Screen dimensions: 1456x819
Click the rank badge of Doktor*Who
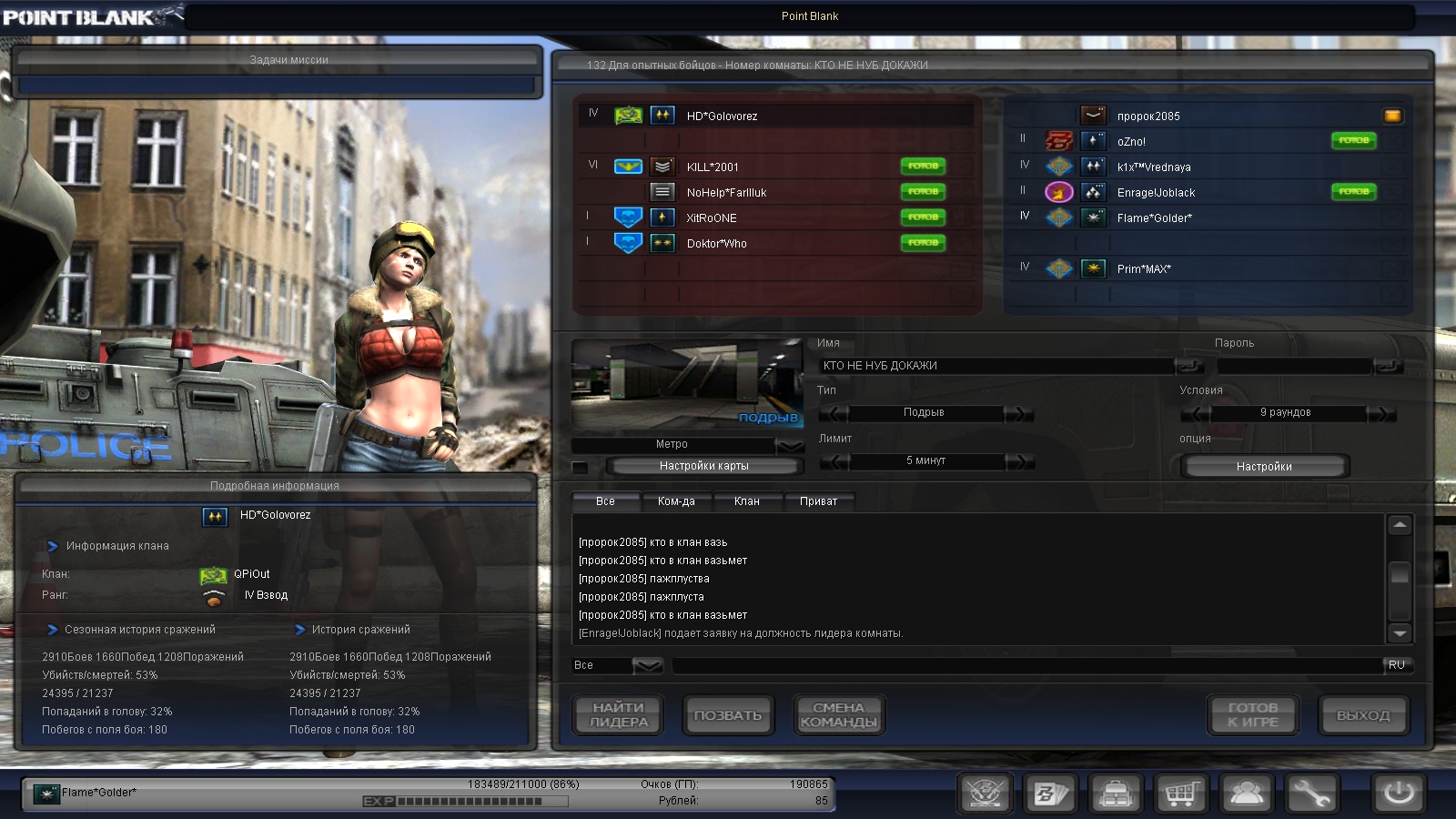point(662,243)
